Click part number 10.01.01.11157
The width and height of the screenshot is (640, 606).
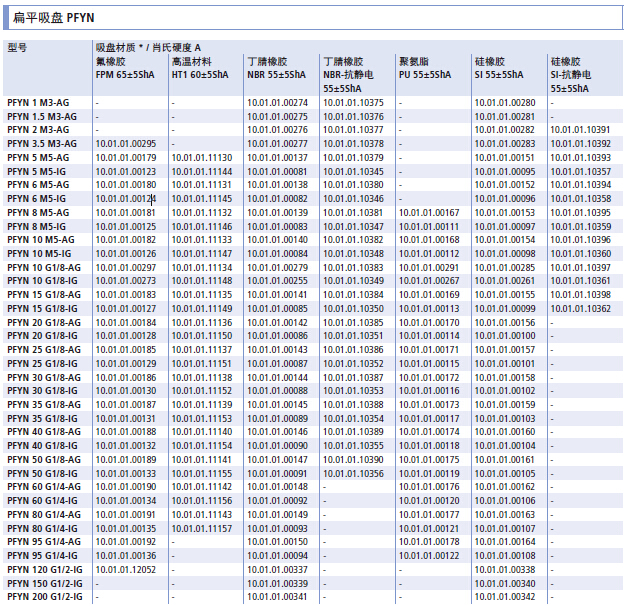click(x=202, y=528)
